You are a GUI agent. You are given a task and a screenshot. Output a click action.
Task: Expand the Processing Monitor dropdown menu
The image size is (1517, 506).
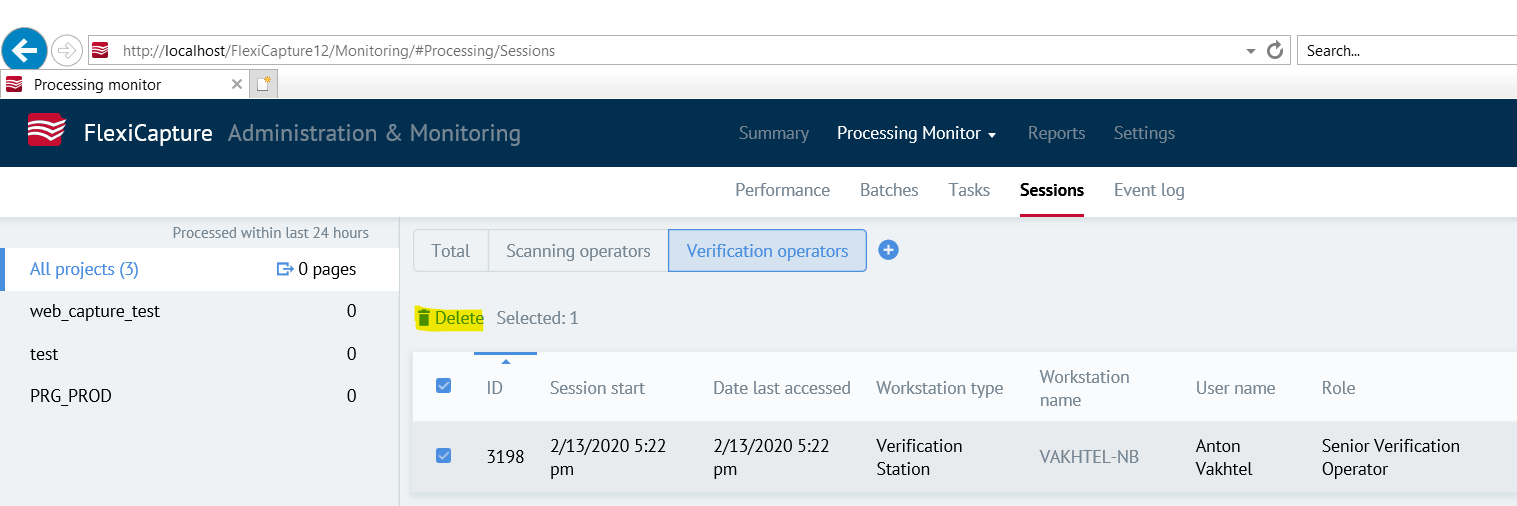[x=916, y=133]
